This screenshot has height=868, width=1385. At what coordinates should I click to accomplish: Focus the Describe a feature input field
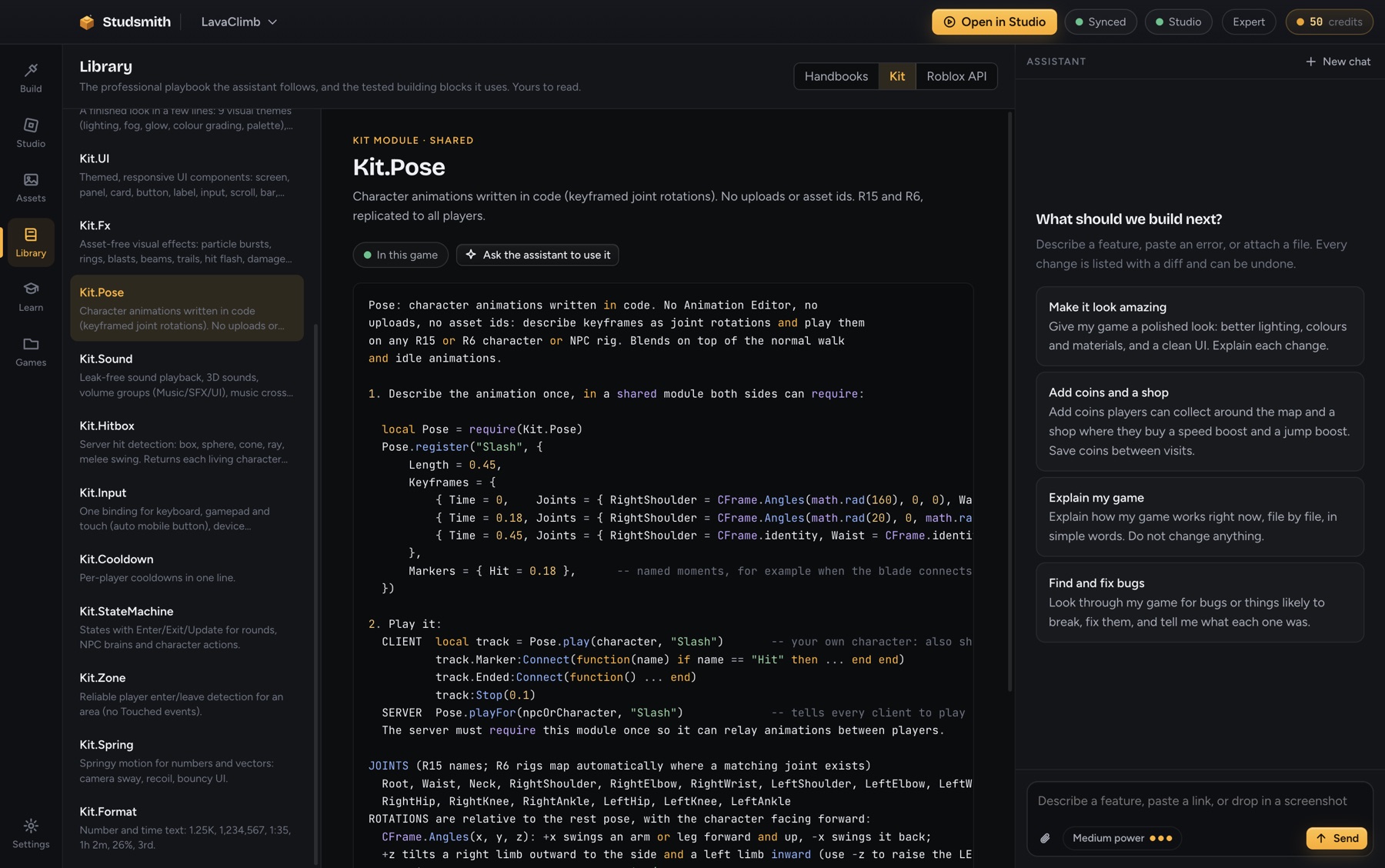tap(1200, 801)
